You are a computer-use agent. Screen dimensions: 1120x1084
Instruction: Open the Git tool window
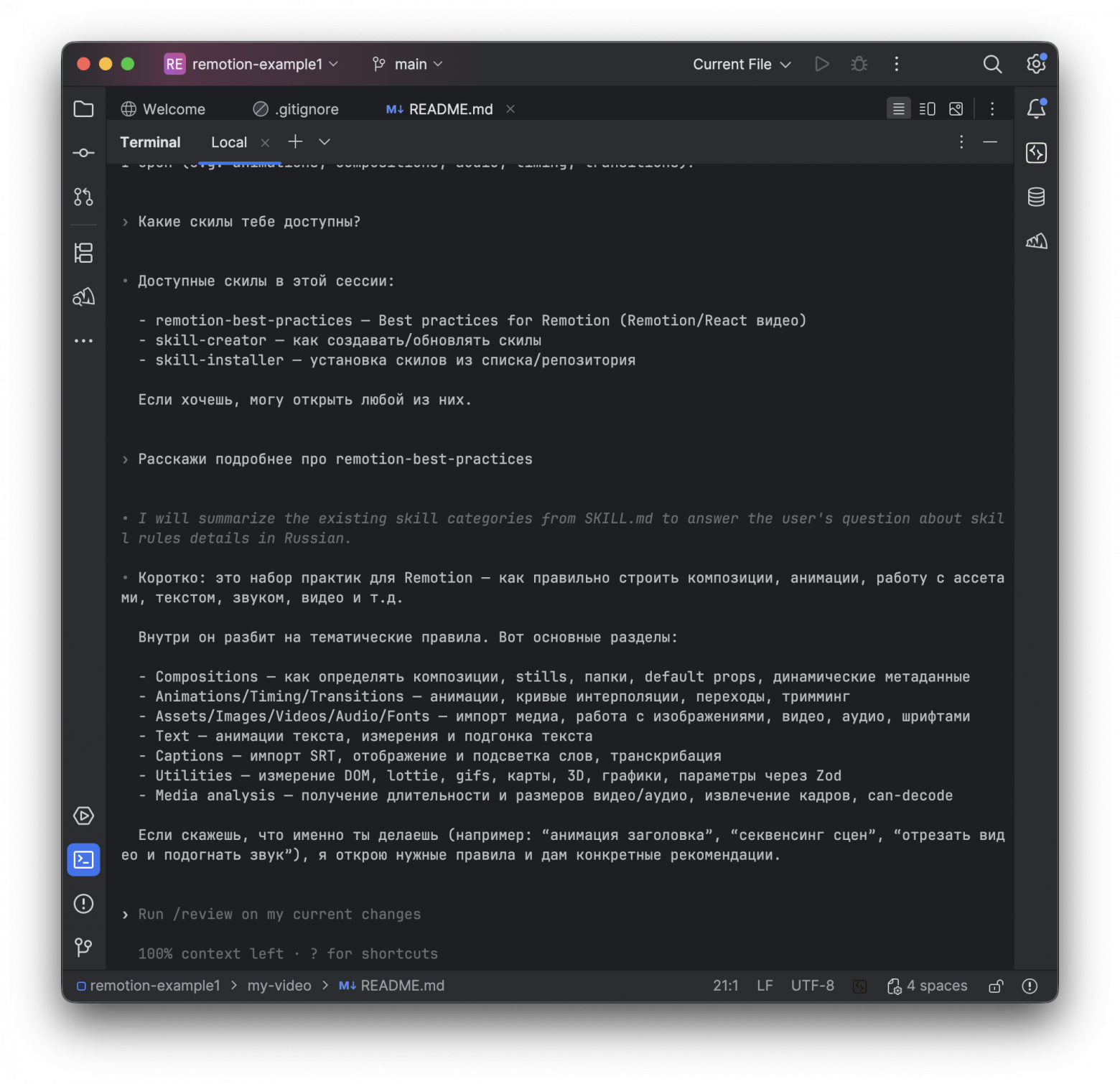point(83,947)
